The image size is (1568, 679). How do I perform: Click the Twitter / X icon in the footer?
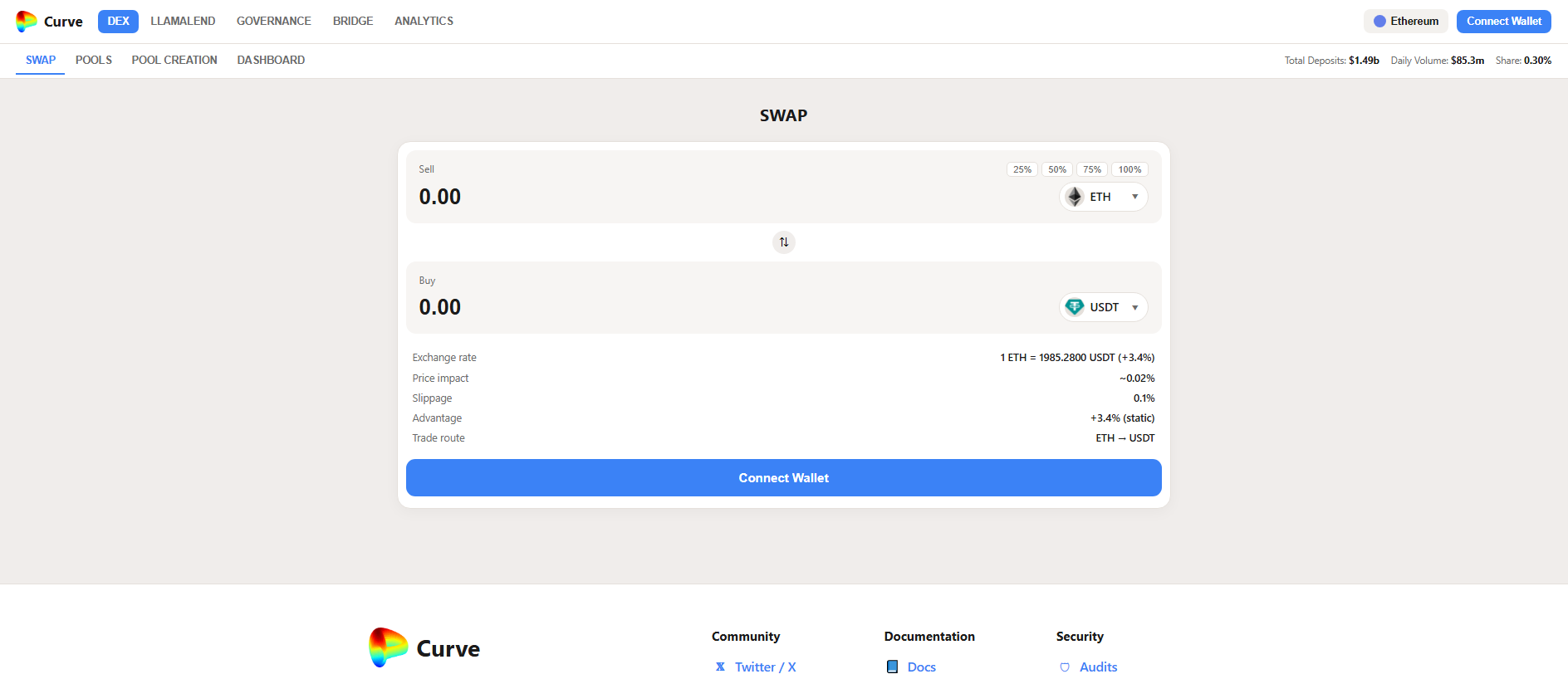tap(720, 667)
